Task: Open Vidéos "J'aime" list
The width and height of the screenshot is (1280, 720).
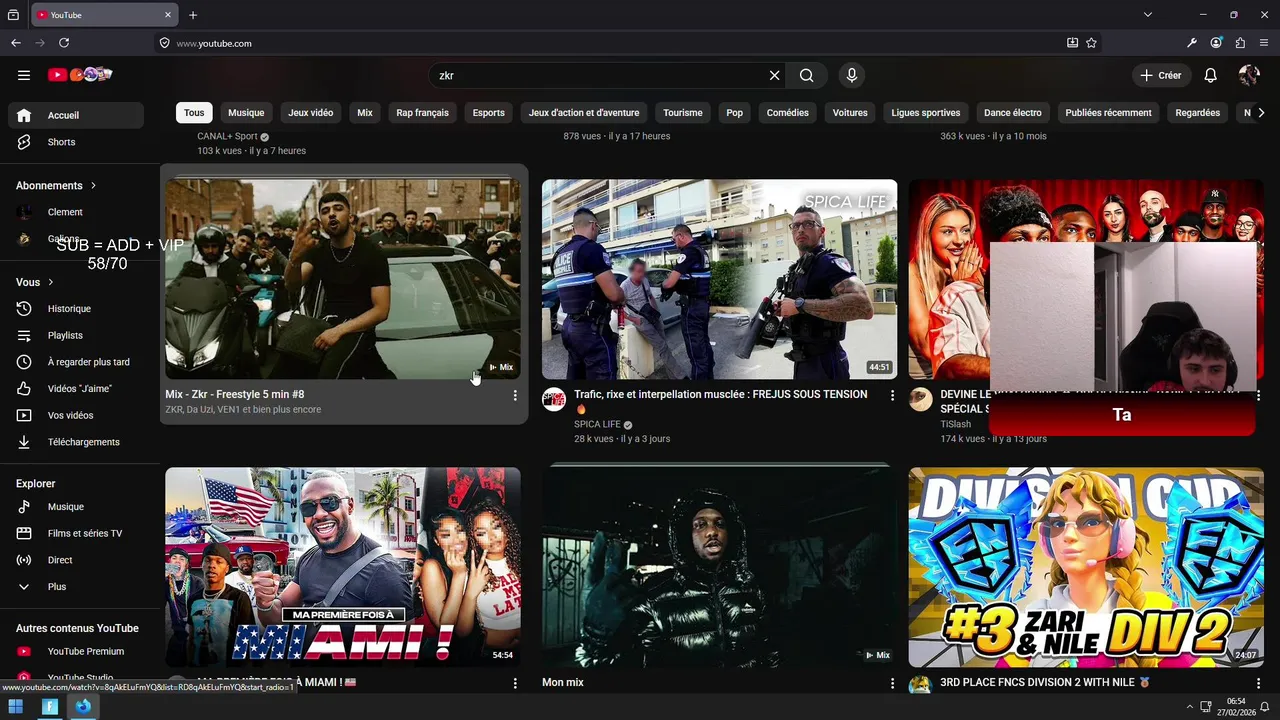Action: pyautogui.click(x=76, y=388)
